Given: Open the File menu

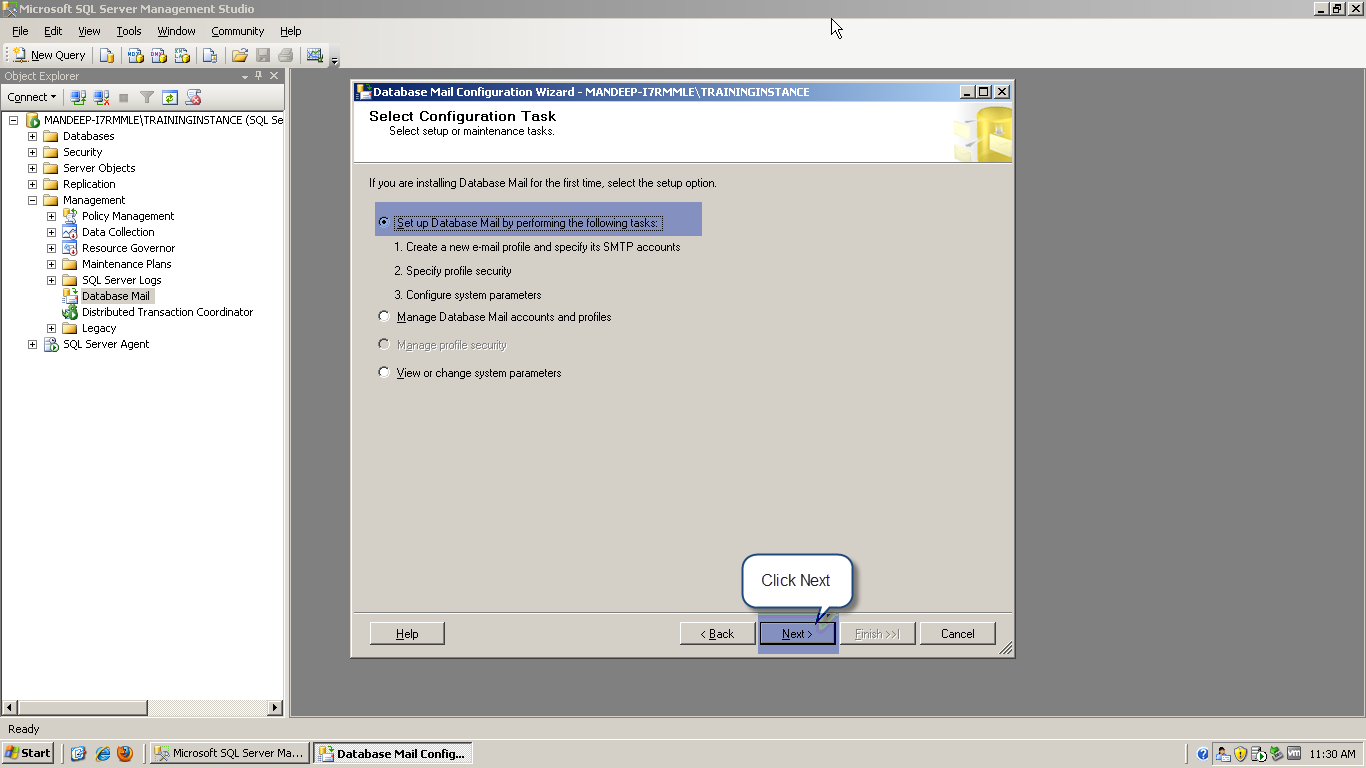Looking at the screenshot, I should 20,31.
